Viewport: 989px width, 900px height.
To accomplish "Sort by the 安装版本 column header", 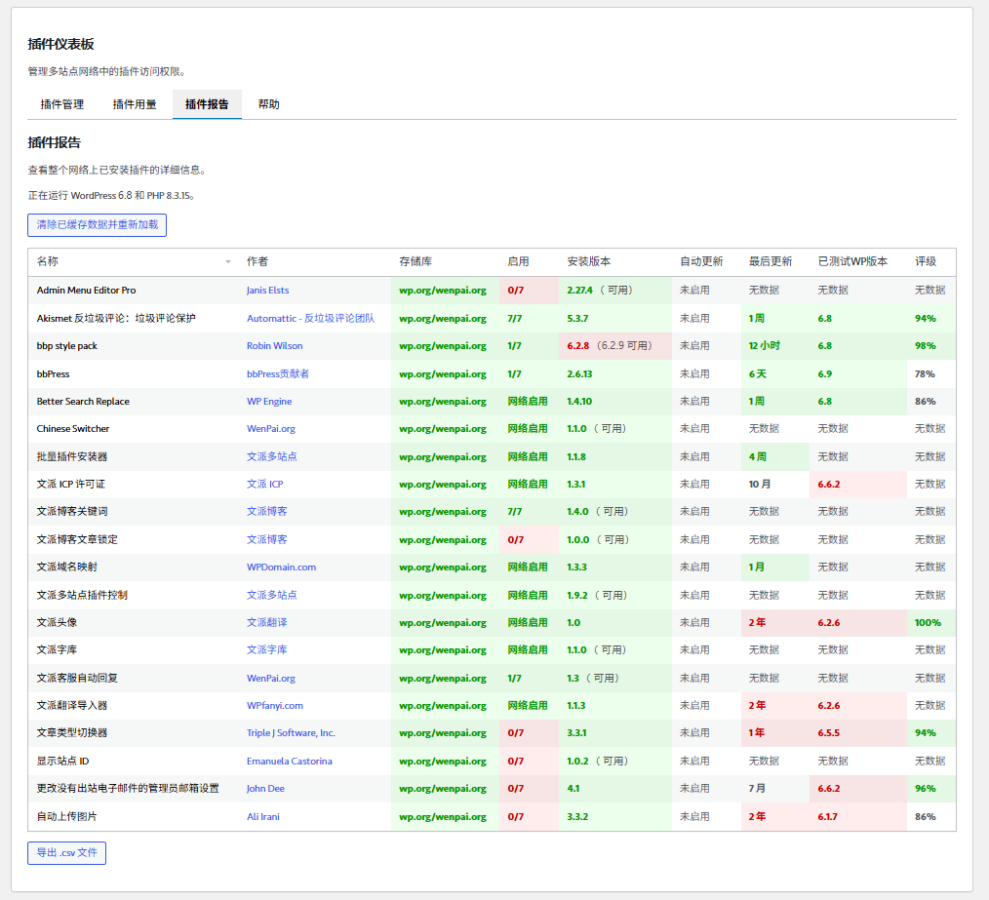I will click(588, 262).
